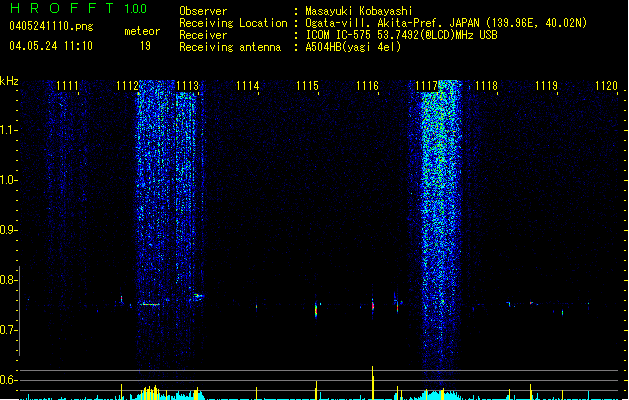Click the HROFFT 1.0.0 title text
The width and height of the screenshot is (629, 400).
[79, 8]
